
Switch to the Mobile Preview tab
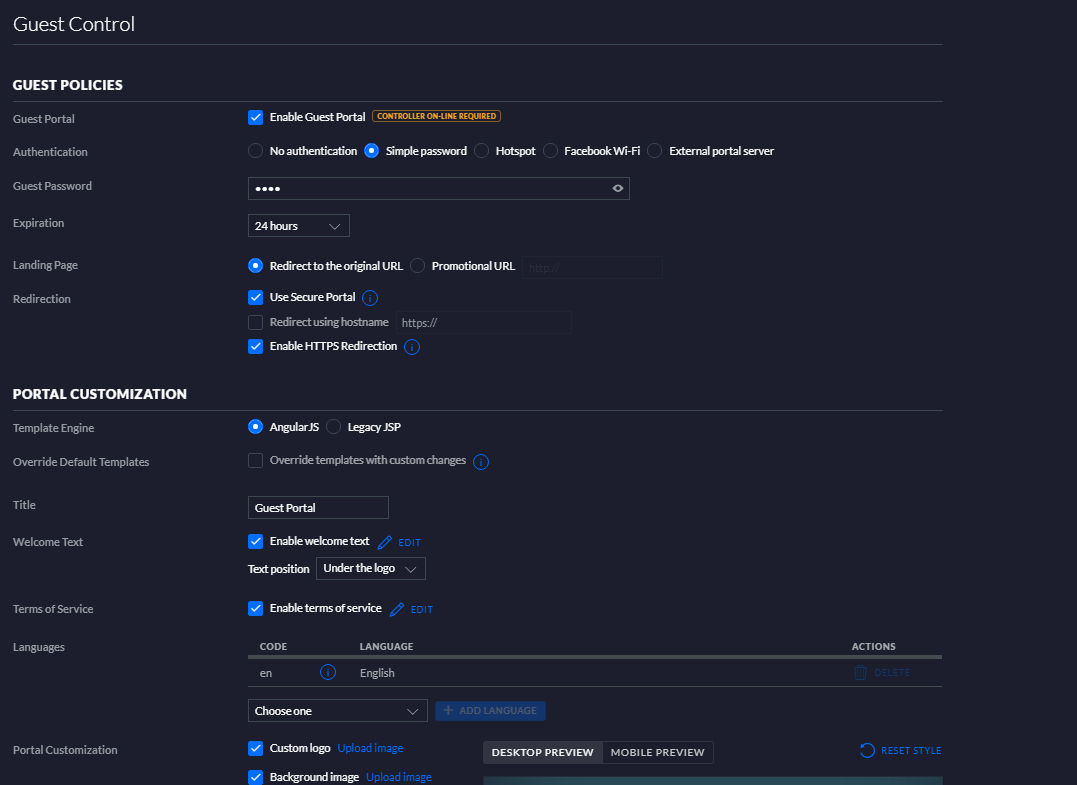pyautogui.click(x=658, y=752)
